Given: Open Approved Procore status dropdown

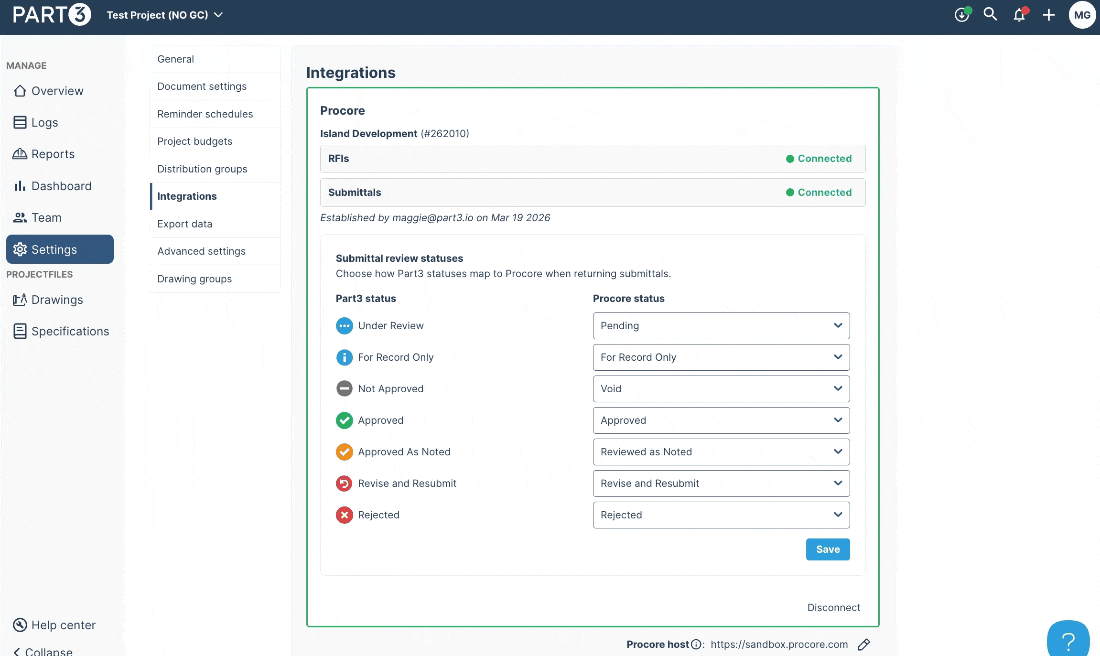Looking at the screenshot, I should click(x=721, y=420).
